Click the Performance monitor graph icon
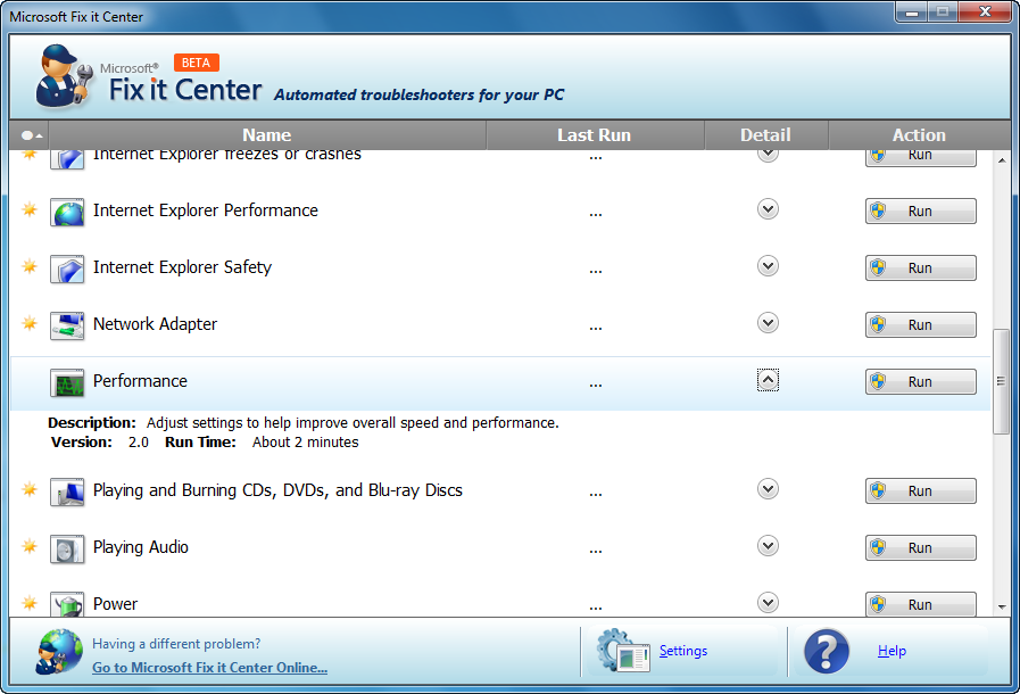 pos(67,382)
